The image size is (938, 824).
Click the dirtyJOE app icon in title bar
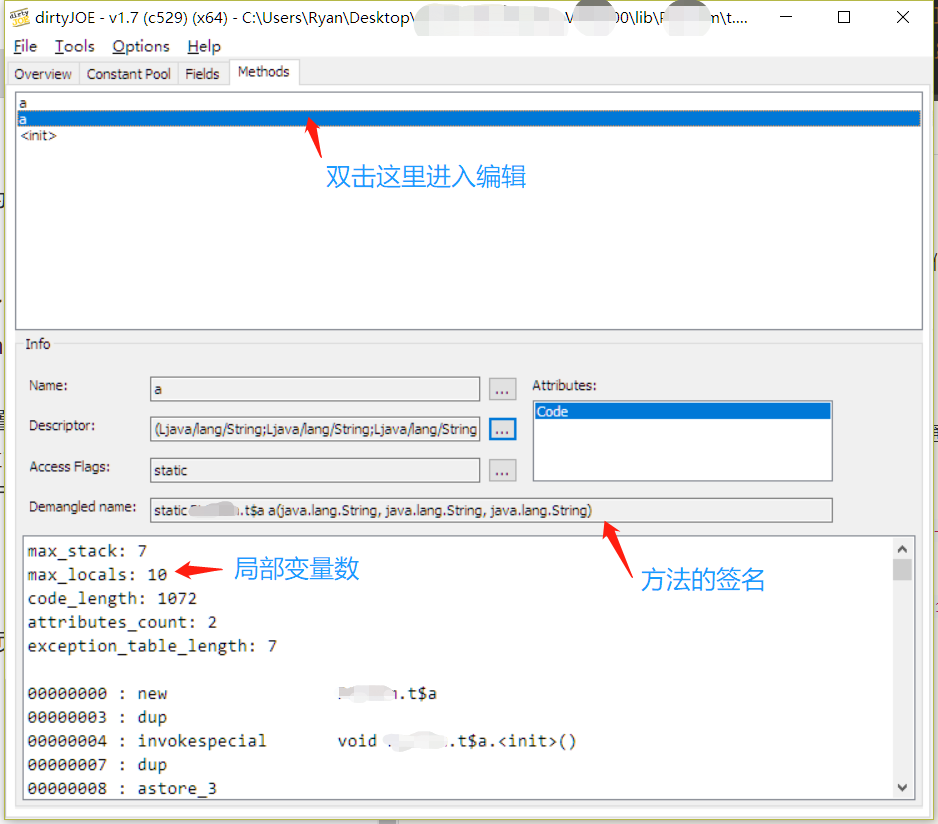[x=19, y=17]
